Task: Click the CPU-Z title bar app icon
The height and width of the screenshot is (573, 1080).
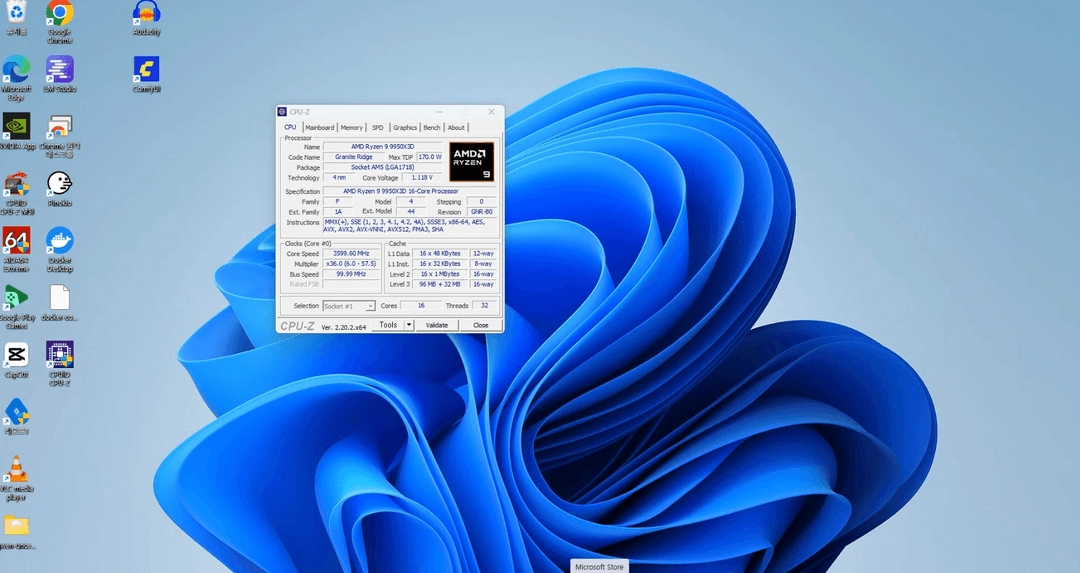Action: click(282, 112)
